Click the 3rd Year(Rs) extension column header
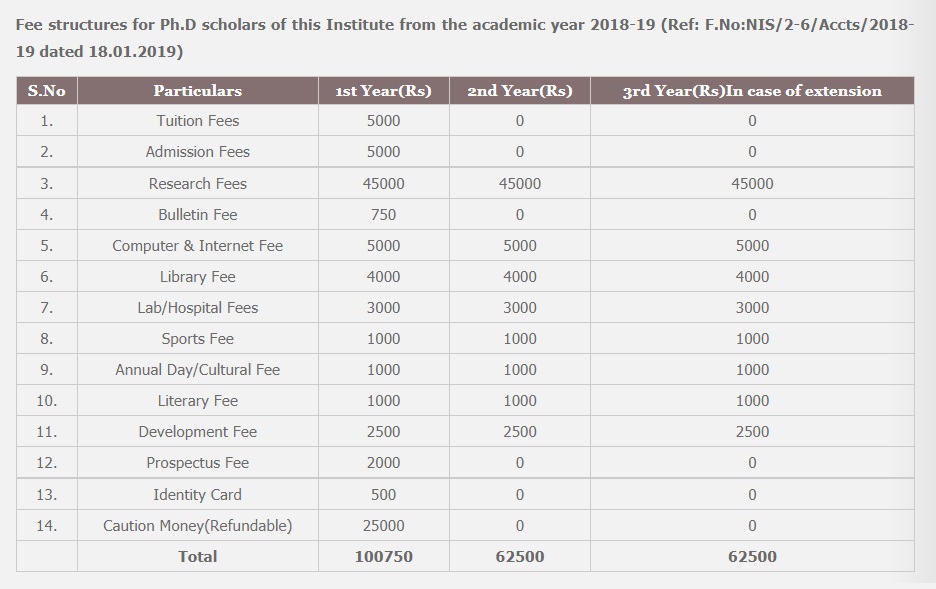This screenshot has height=589, width=936. click(752, 91)
